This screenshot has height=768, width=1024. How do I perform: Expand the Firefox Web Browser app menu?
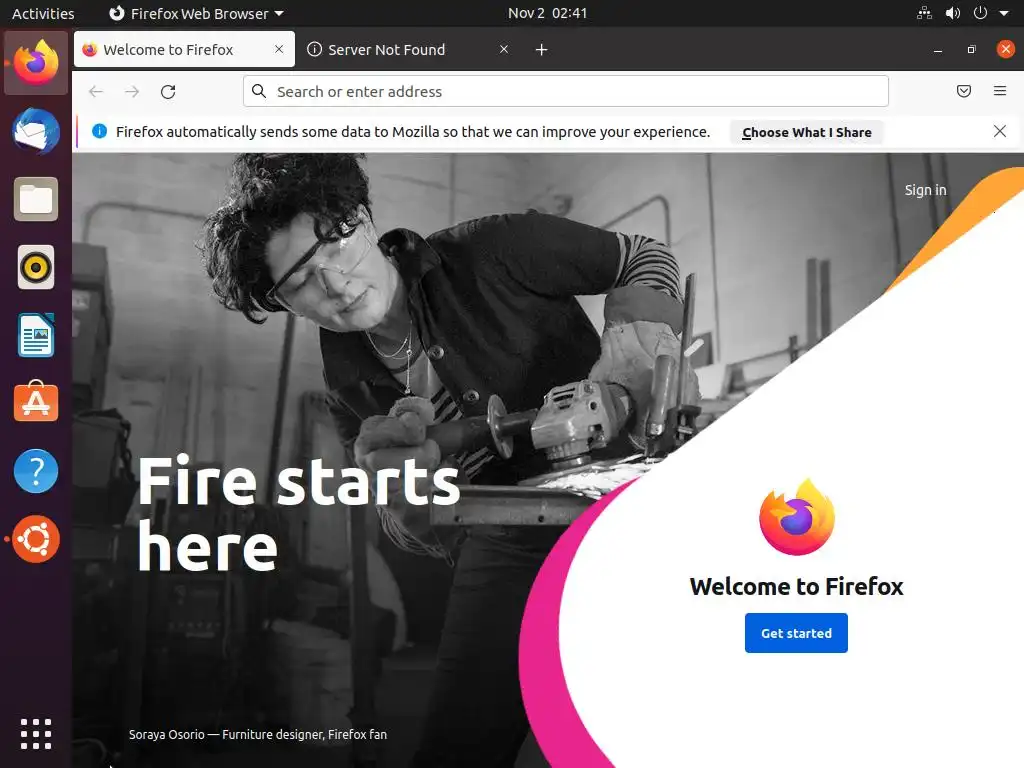(x=196, y=13)
